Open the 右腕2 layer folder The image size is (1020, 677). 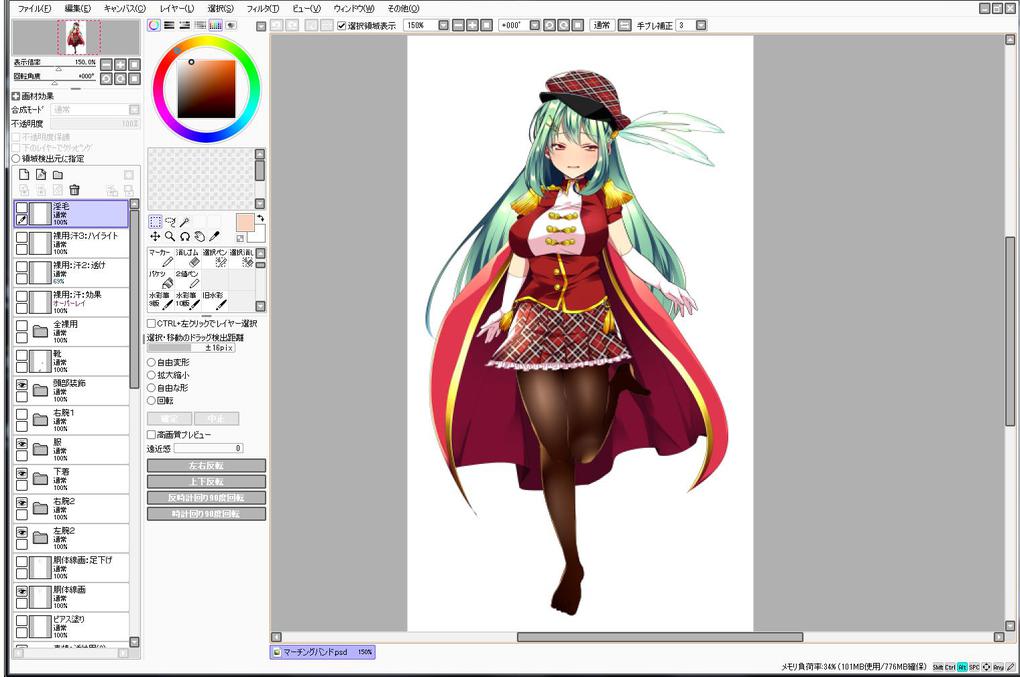tap(40, 509)
